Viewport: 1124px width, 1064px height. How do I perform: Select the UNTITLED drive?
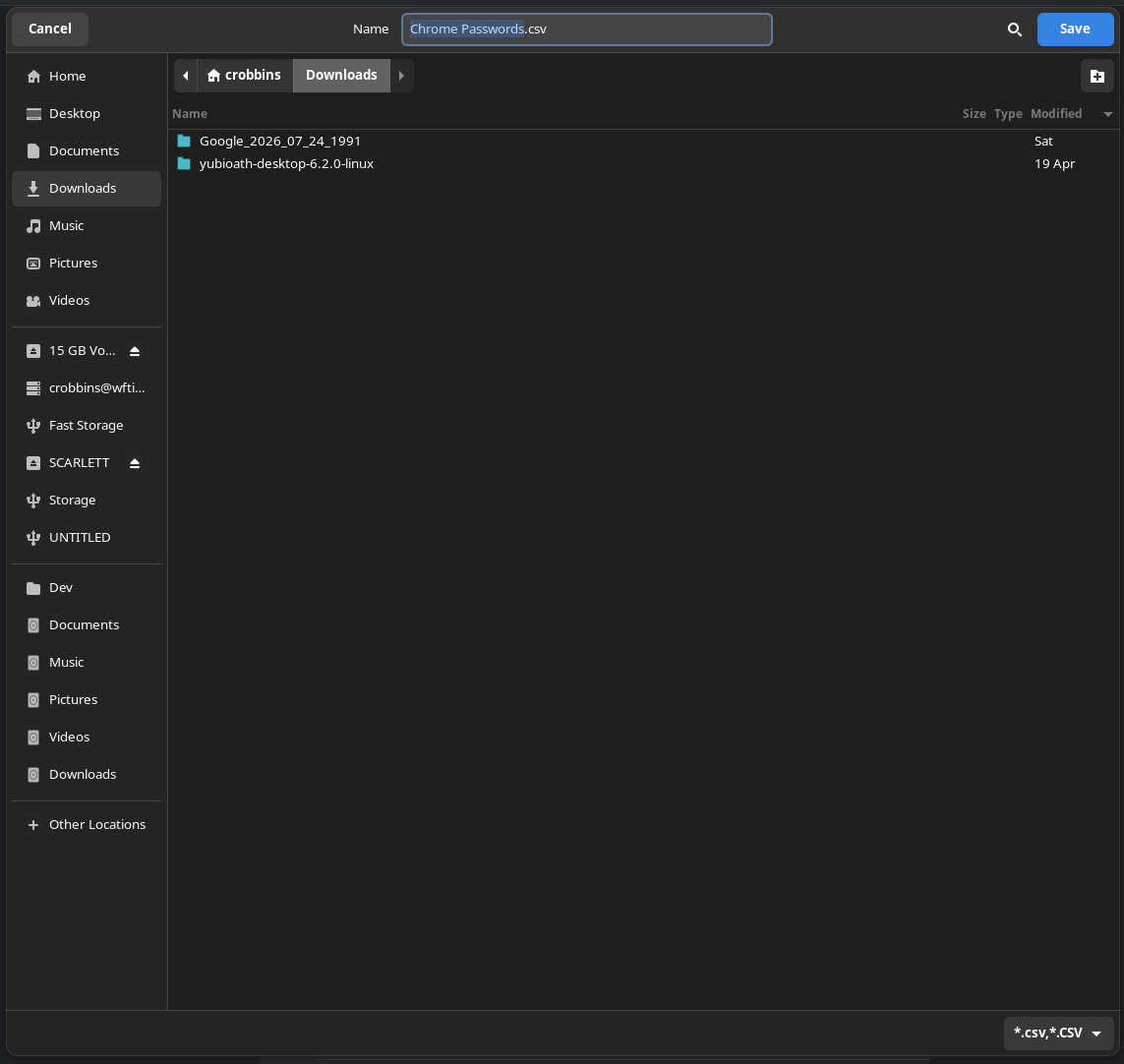[x=87, y=538]
